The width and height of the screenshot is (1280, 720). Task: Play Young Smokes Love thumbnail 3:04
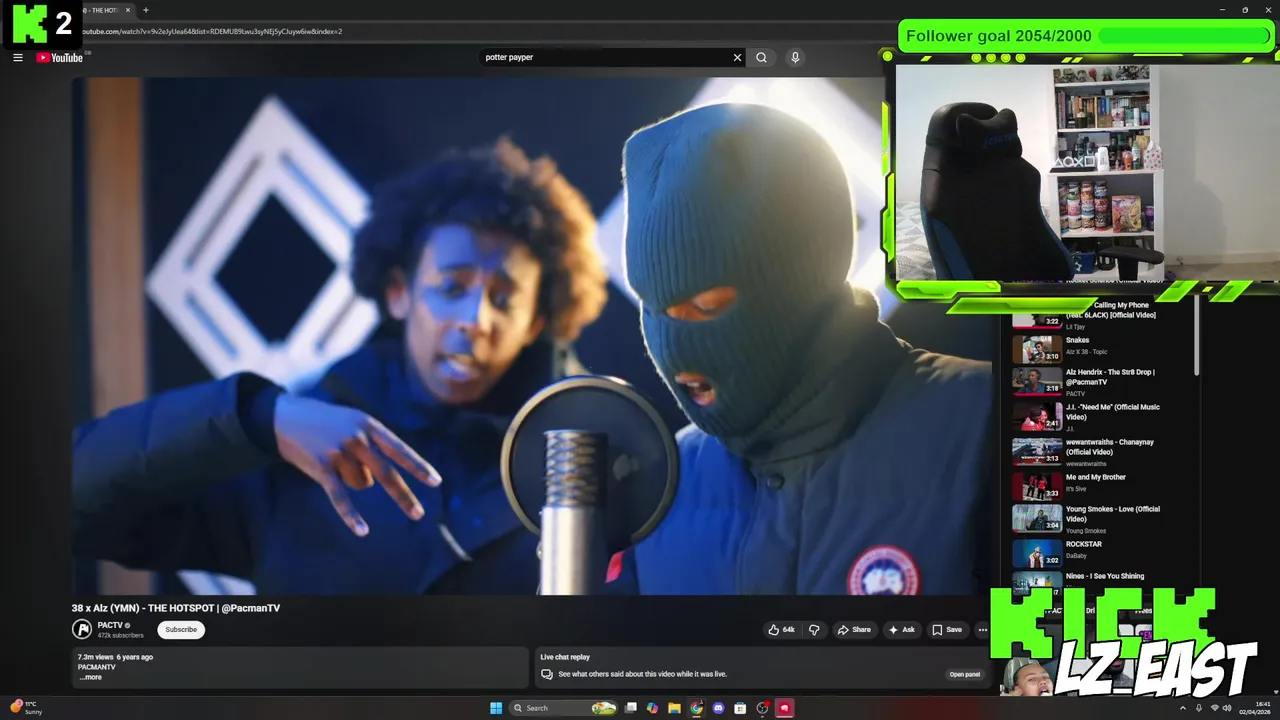(x=1037, y=518)
